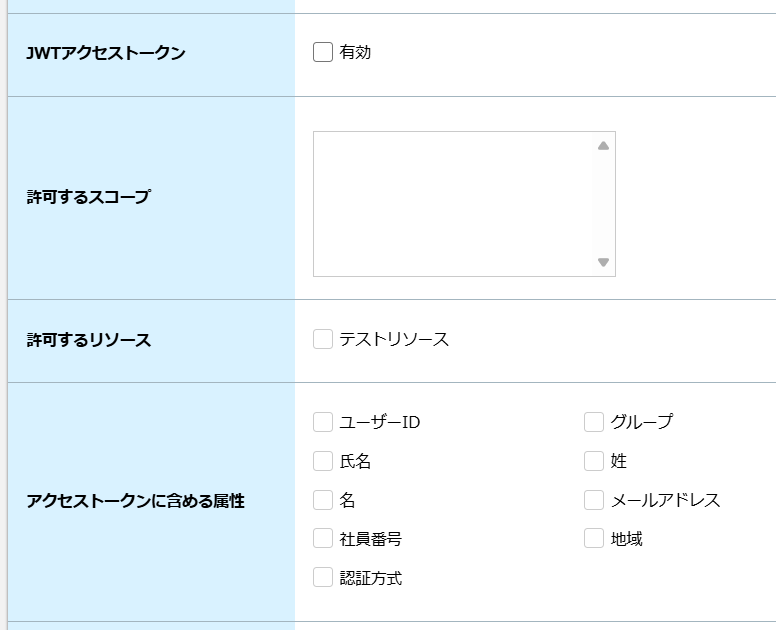Check the 名 attribute checkbox
The height and width of the screenshot is (630, 776).
(323, 500)
